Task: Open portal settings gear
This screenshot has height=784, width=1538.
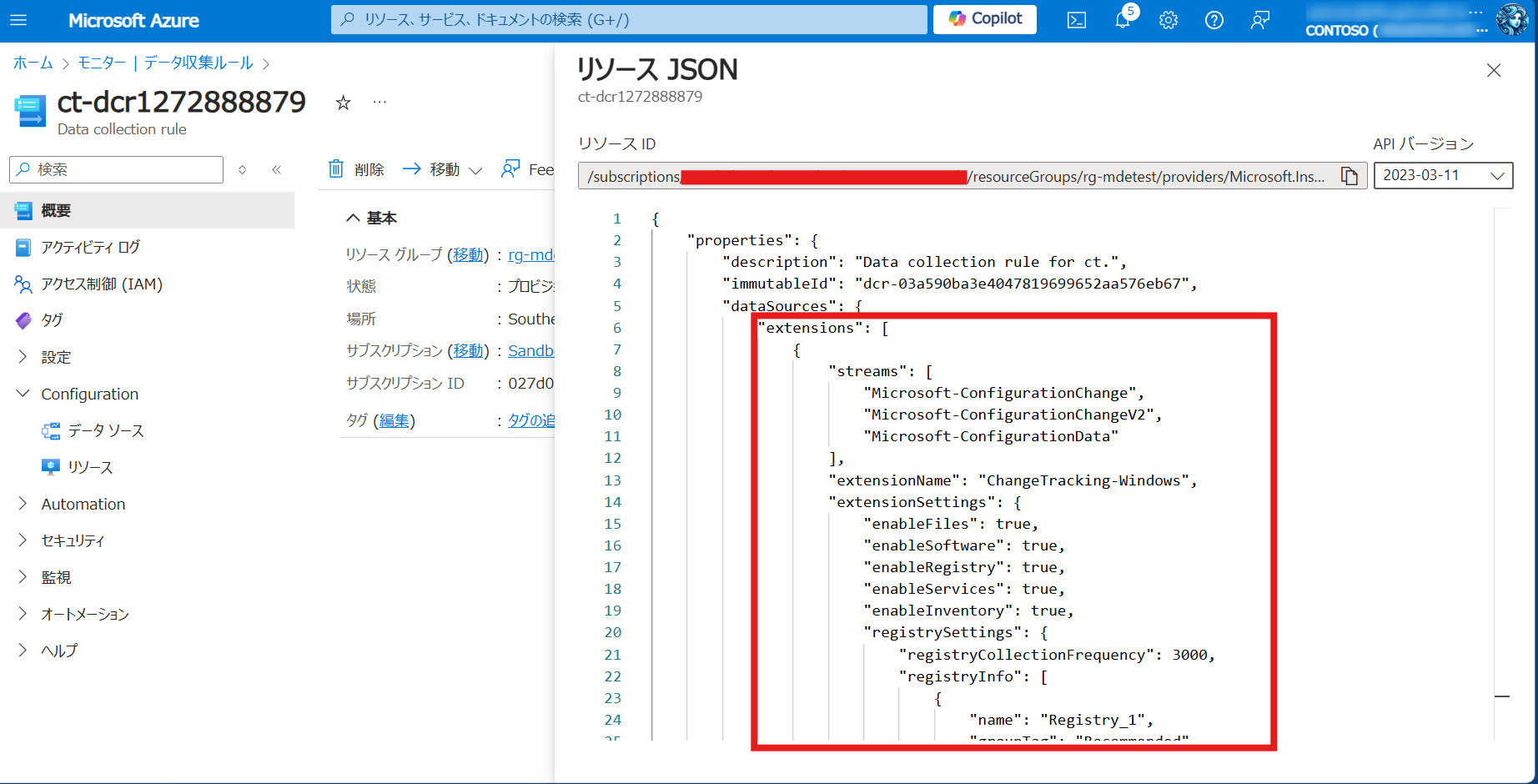Action: pos(1169,20)
